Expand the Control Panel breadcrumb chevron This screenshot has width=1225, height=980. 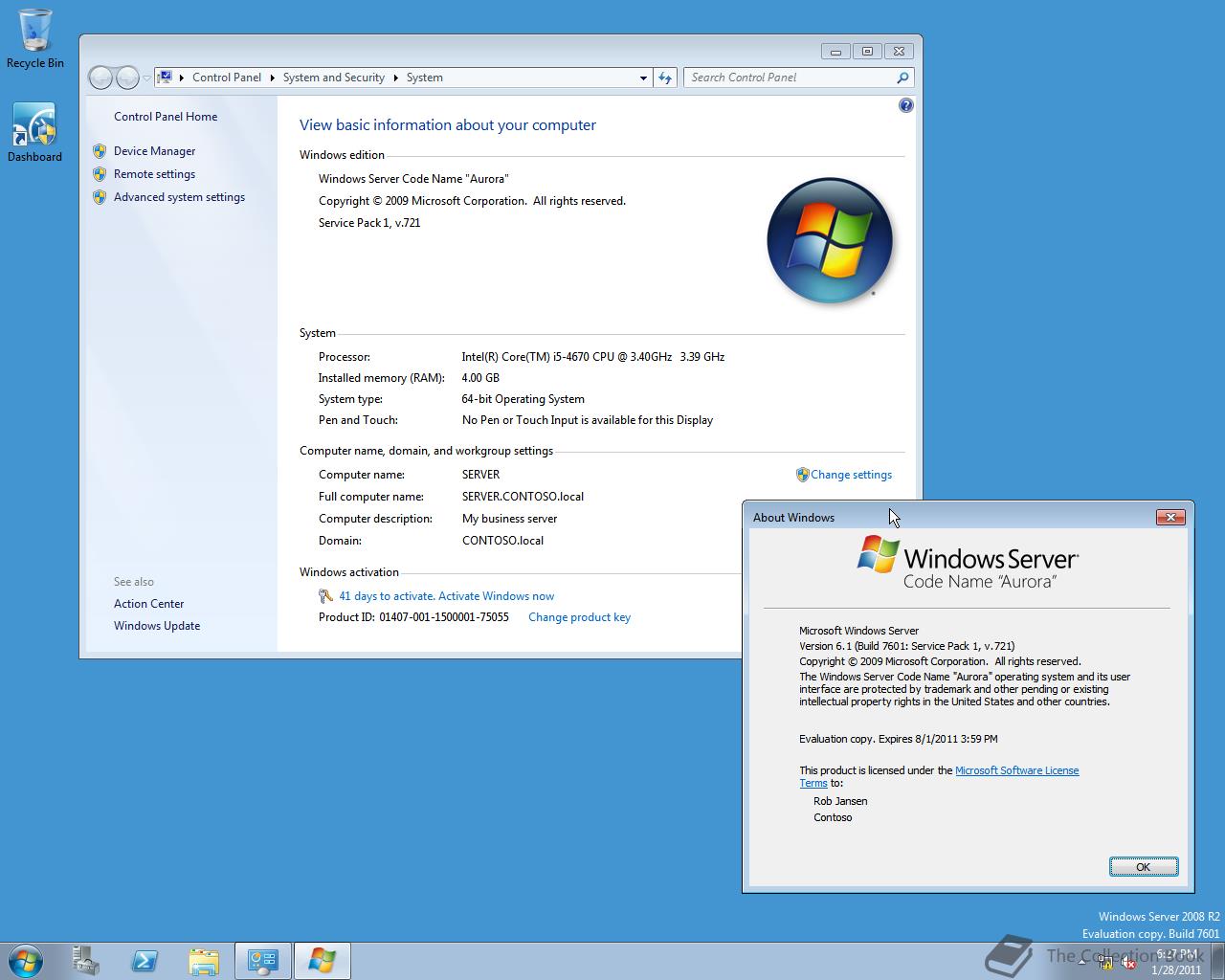[271, 78]
